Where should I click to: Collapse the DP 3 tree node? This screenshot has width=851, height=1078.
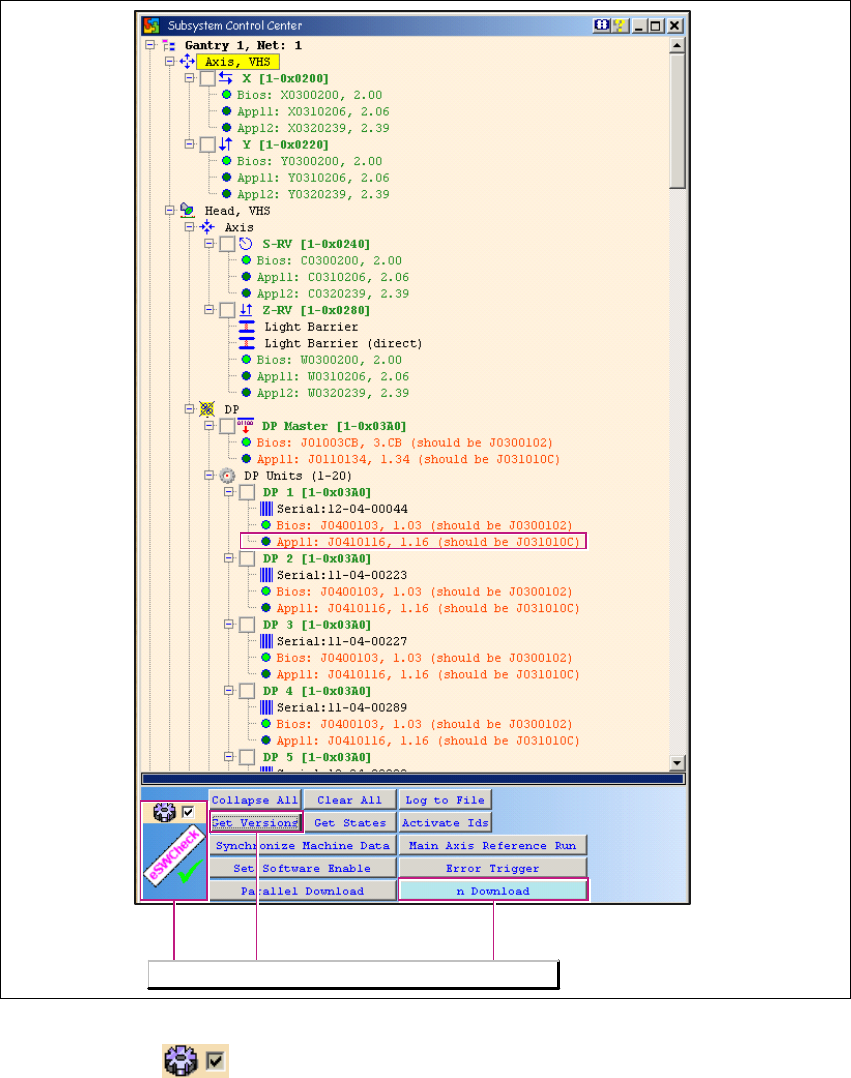[229, 624]
